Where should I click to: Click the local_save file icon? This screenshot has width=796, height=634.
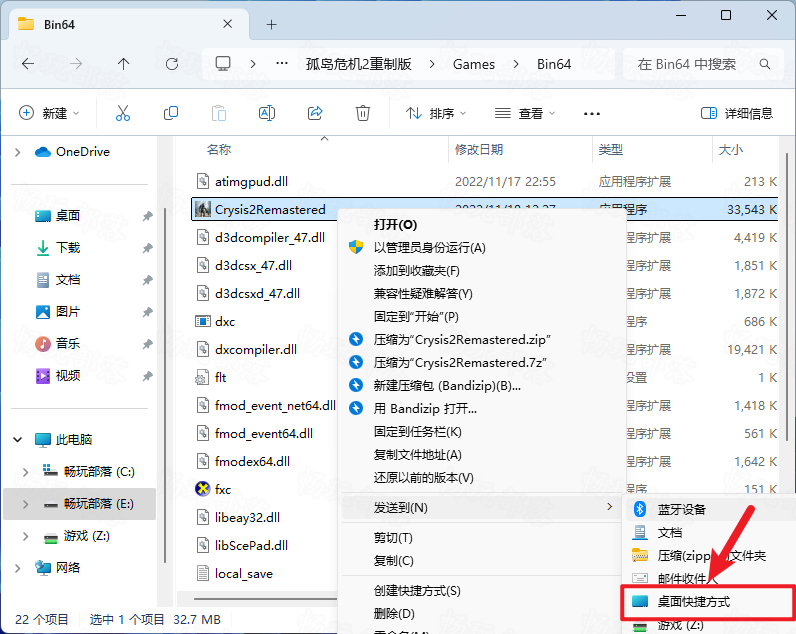click(x=203, y=573)
